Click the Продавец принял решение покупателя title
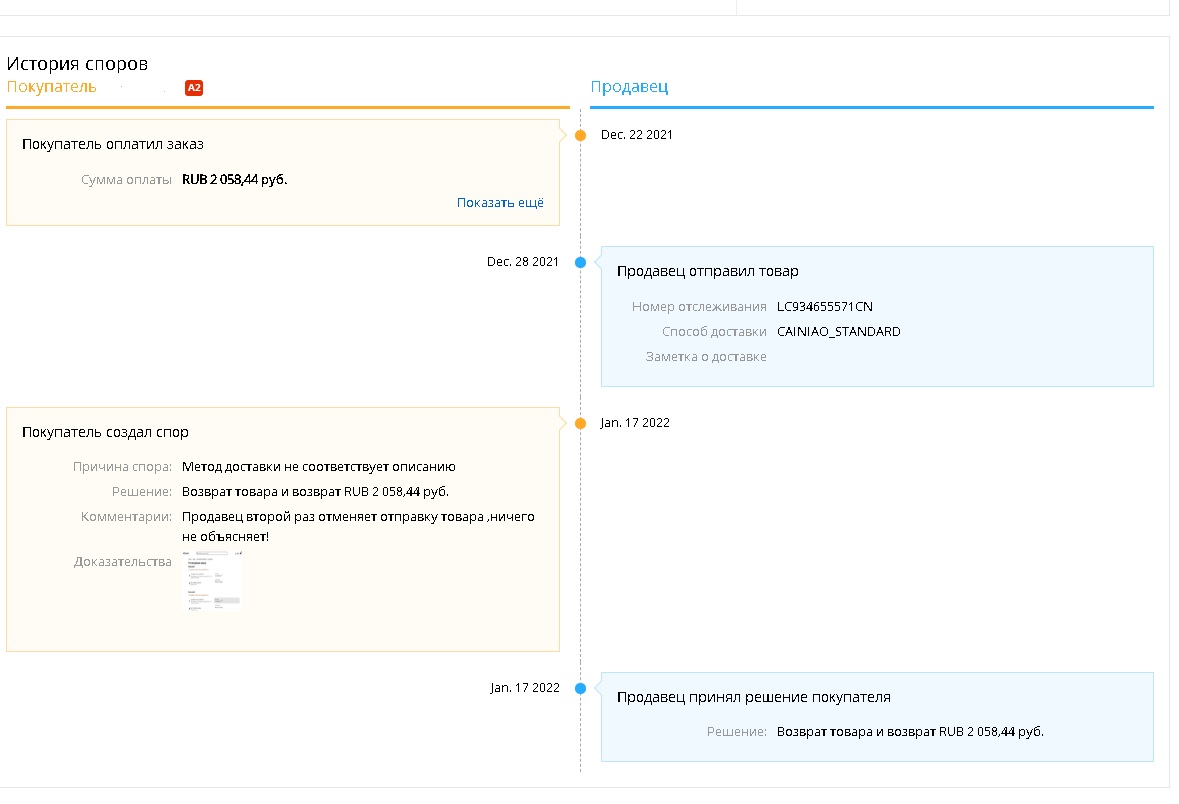Image resolution: width=1179 pixels, height=804 pixels. [x=753, y=697]
